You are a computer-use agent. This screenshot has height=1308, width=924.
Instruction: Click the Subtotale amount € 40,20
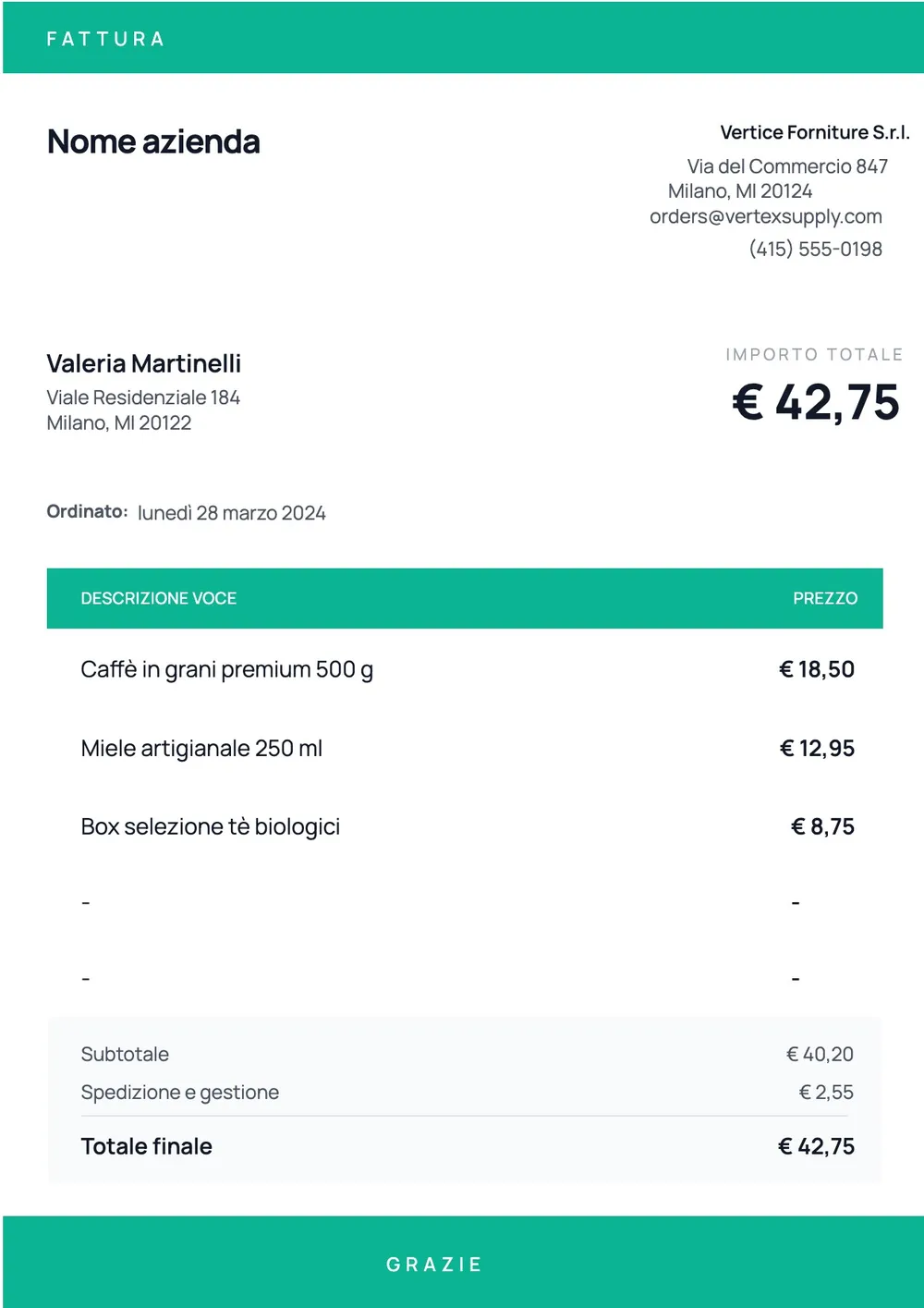pyautogui.click(x=820, y=1054)
